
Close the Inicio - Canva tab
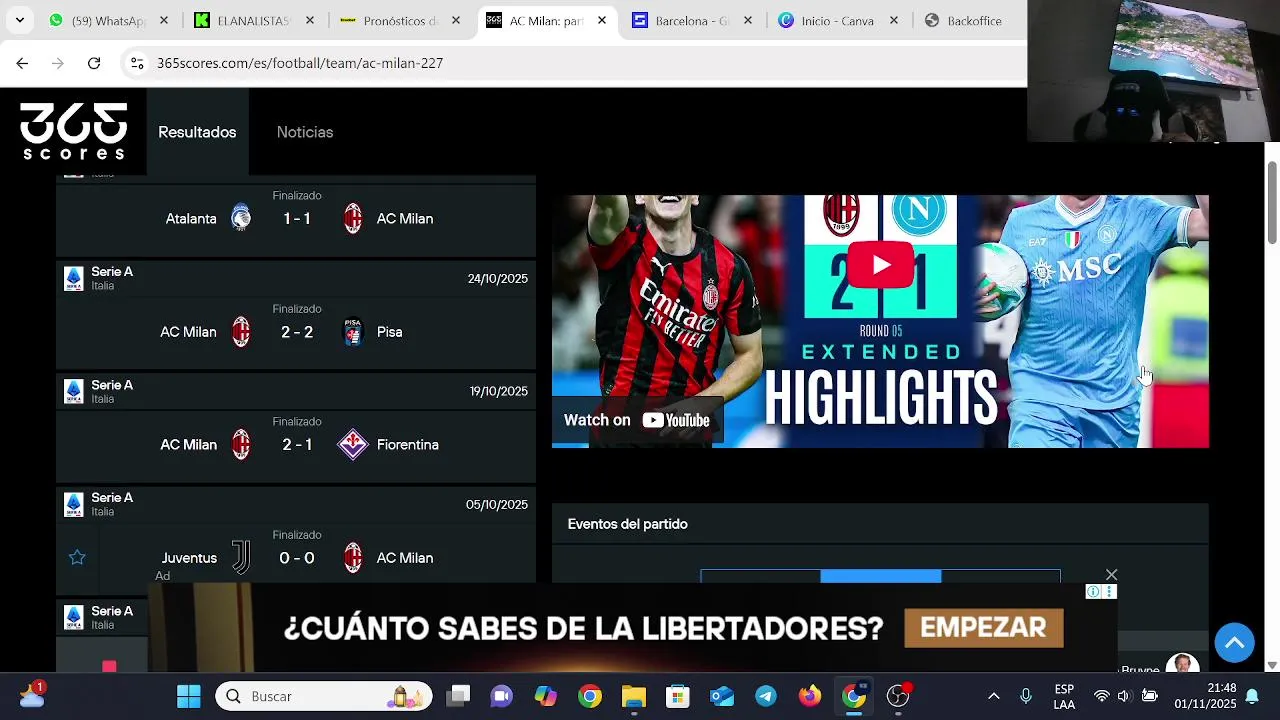893,20
